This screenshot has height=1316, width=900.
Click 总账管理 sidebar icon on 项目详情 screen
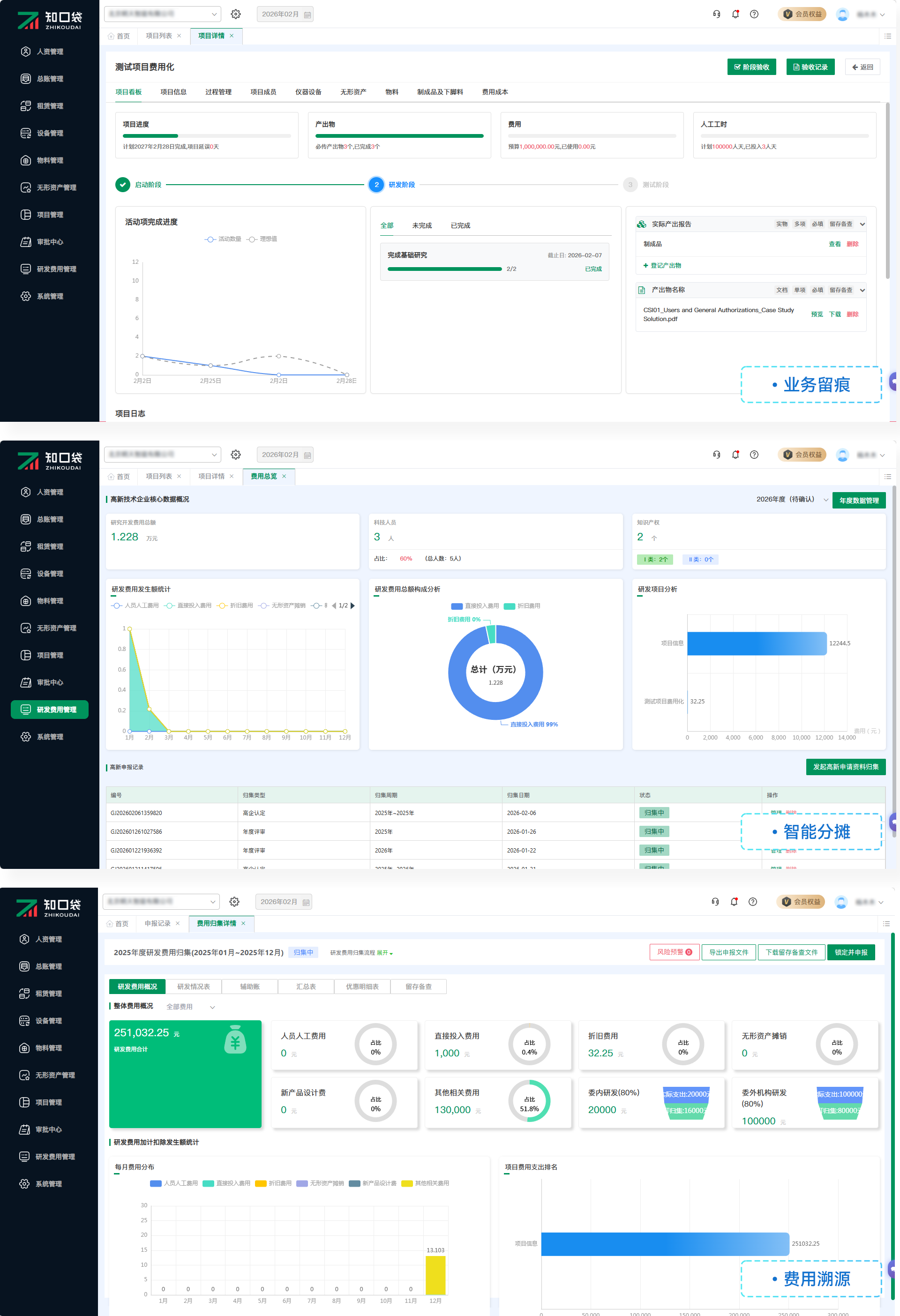point(25,79)
